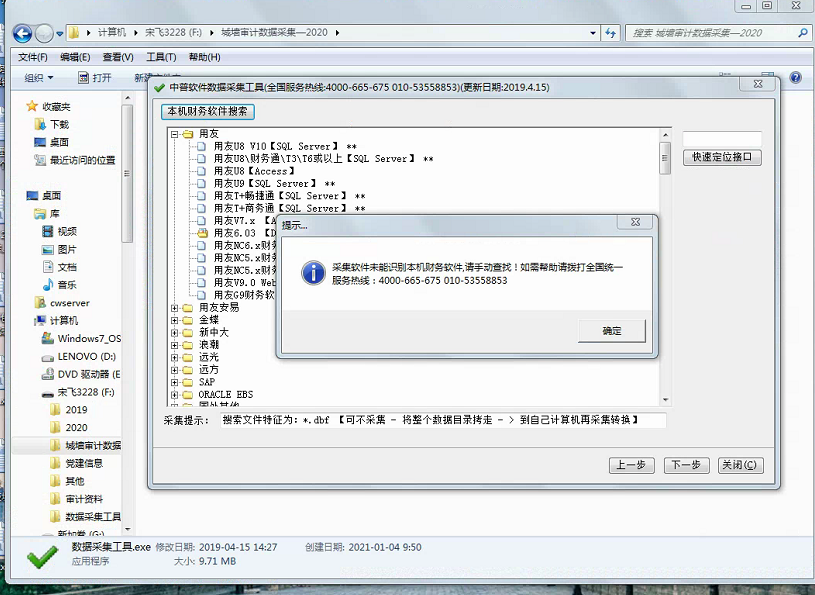Select 用友T+畅捷通【SQL Server】 entry

[290, 196]
